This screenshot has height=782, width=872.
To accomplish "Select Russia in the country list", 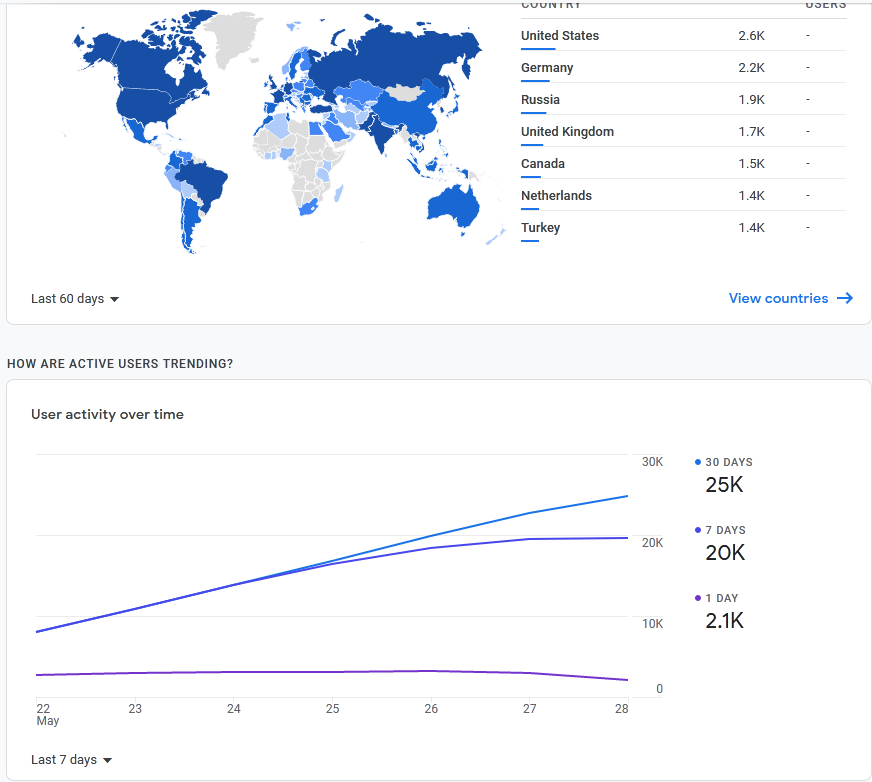I will 540,99.
